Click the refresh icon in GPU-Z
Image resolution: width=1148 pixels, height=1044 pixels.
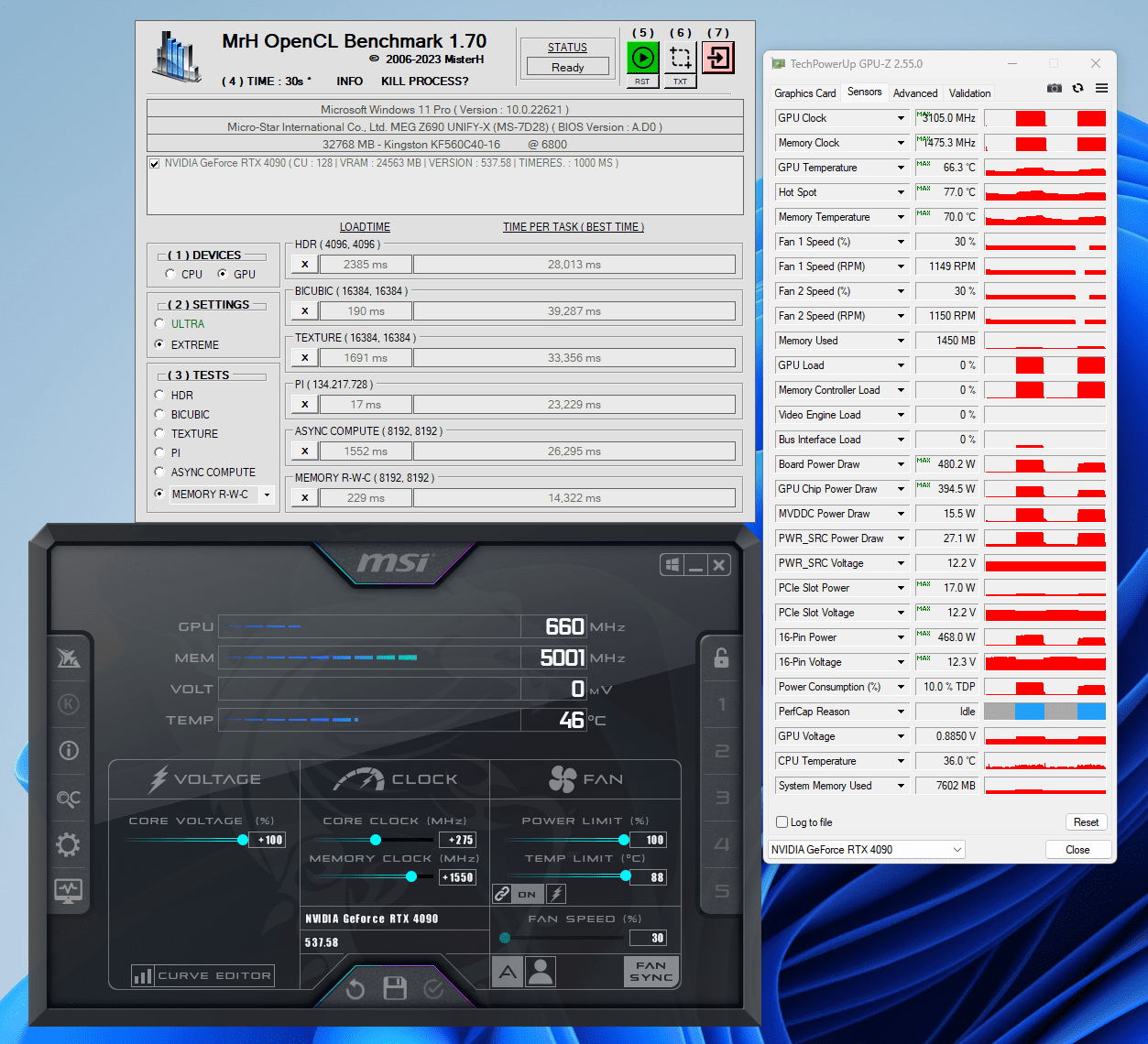[1077, 88]
